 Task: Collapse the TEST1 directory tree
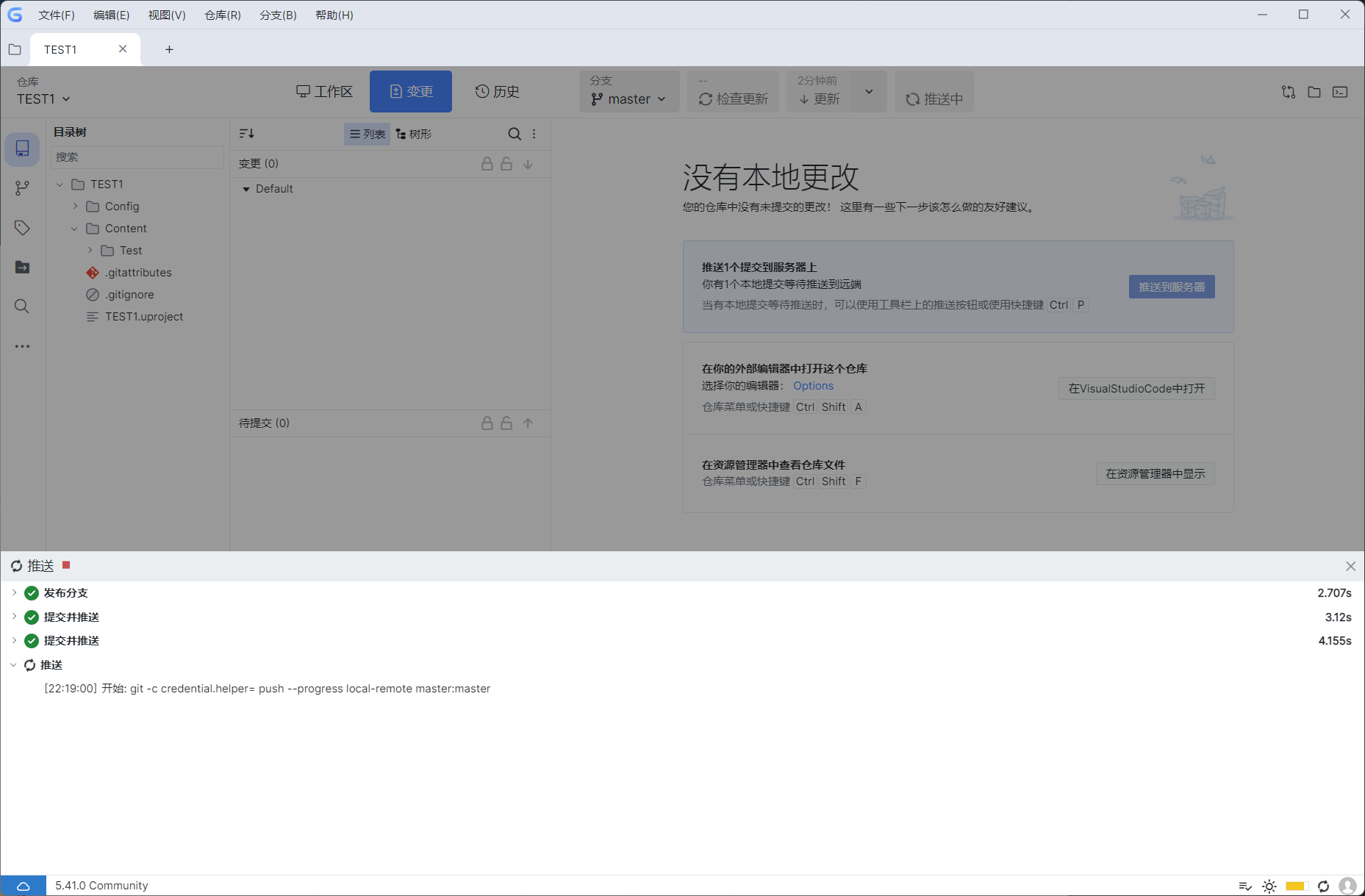[60, 184]
